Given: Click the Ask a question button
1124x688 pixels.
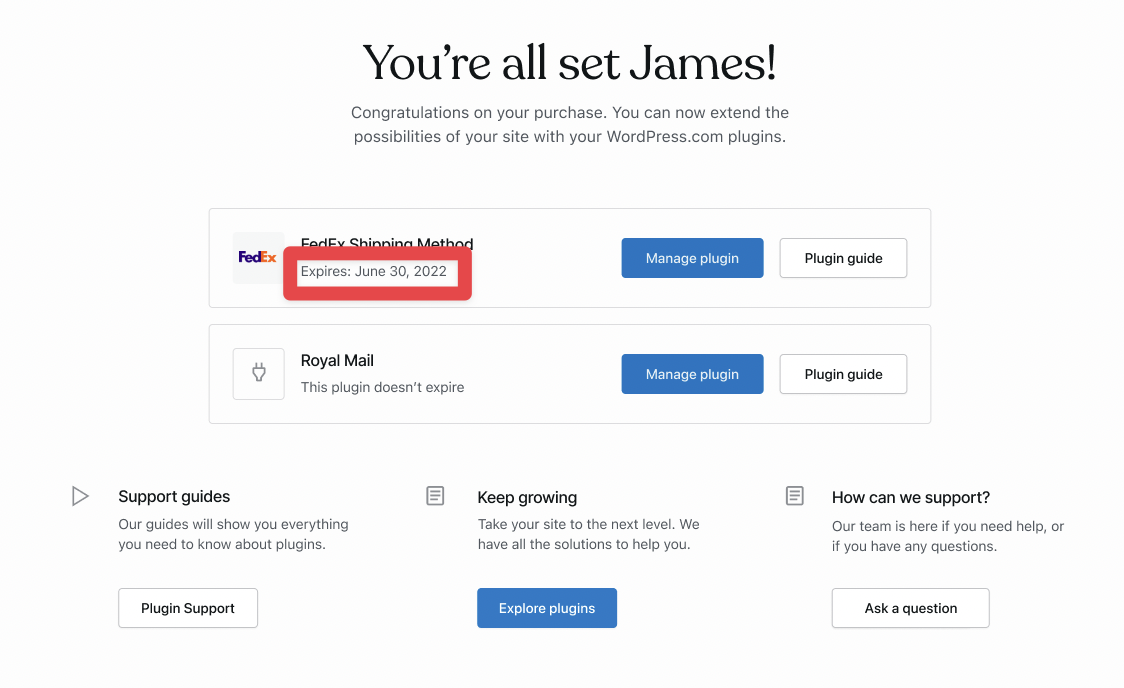Looking at the screenshot, I should click(x=910, y=607).
